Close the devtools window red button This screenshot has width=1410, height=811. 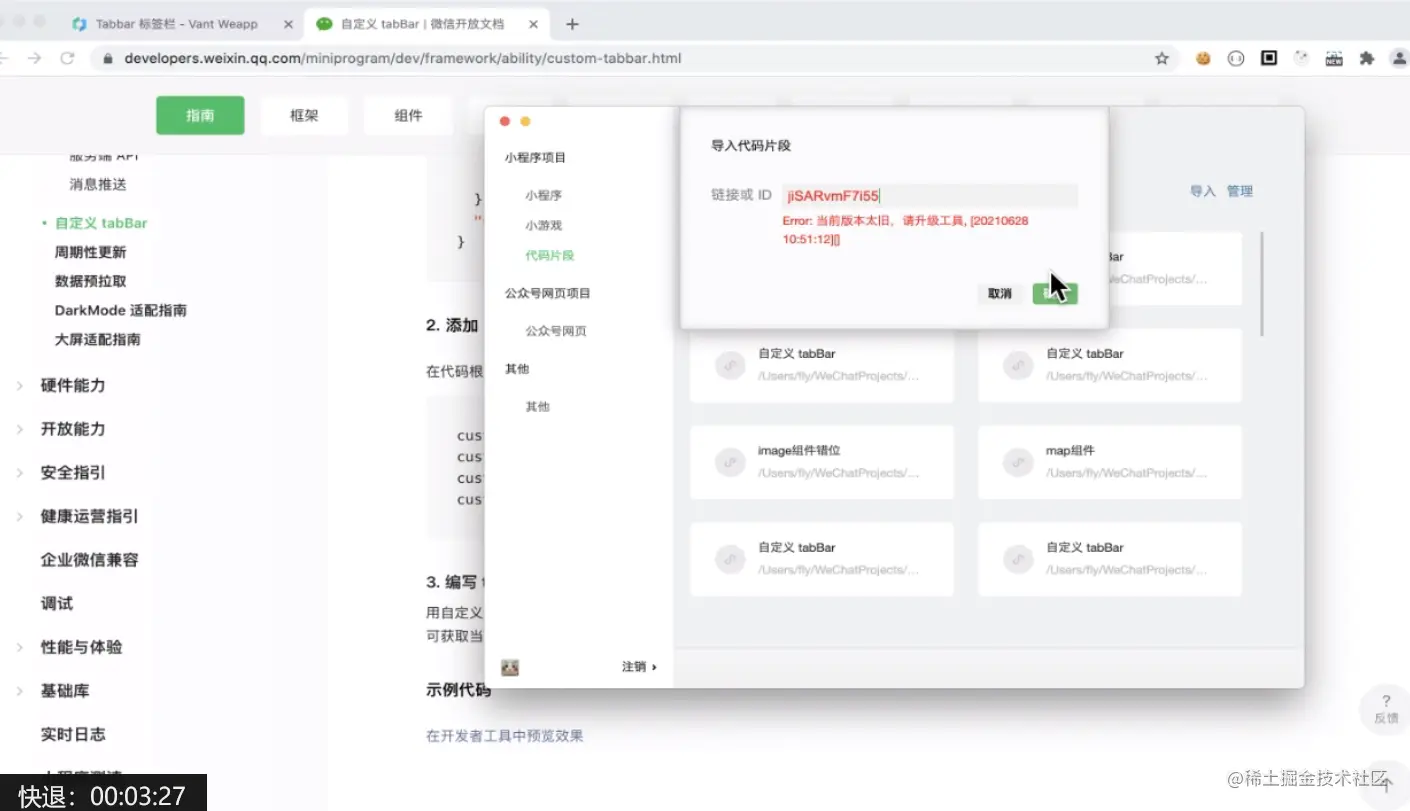[505, 121]
